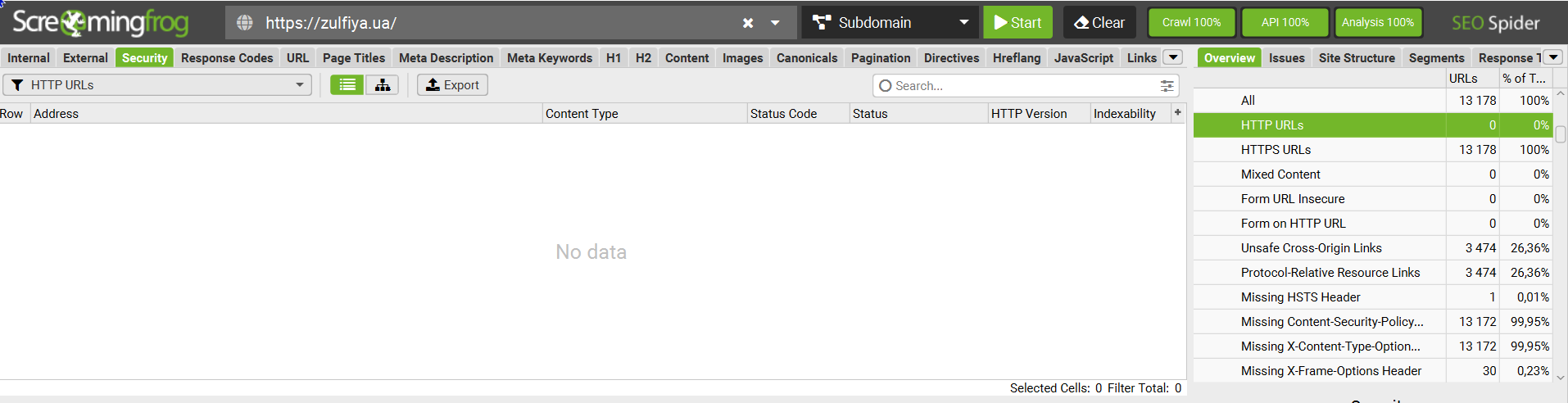Open search filter options sliders icon
1568x403 pixels.
click(1167, 86)
